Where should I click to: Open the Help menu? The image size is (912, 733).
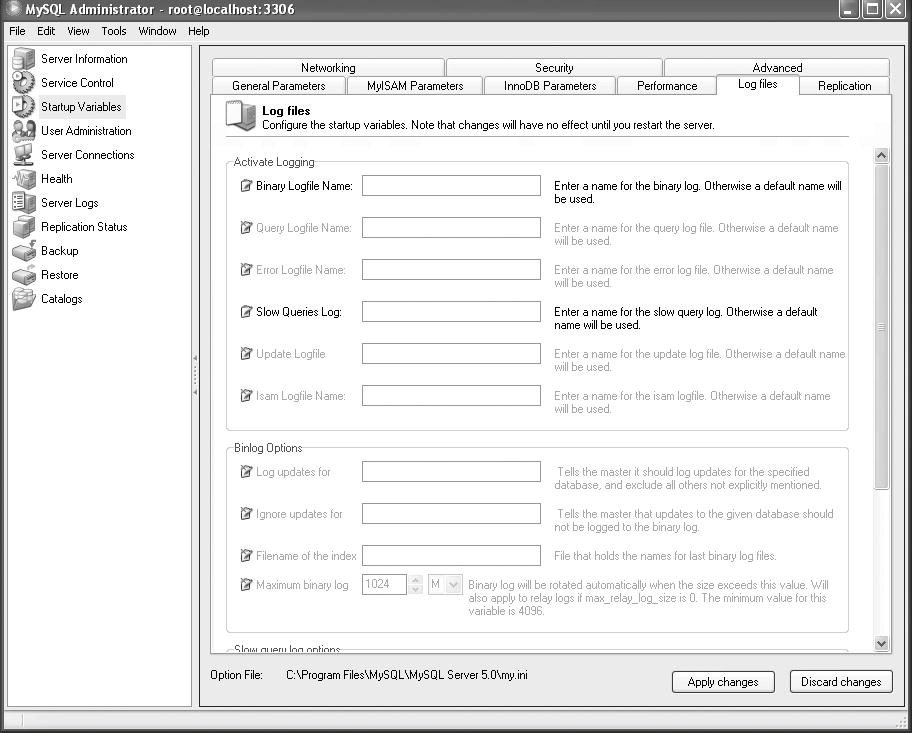[198, 31]
